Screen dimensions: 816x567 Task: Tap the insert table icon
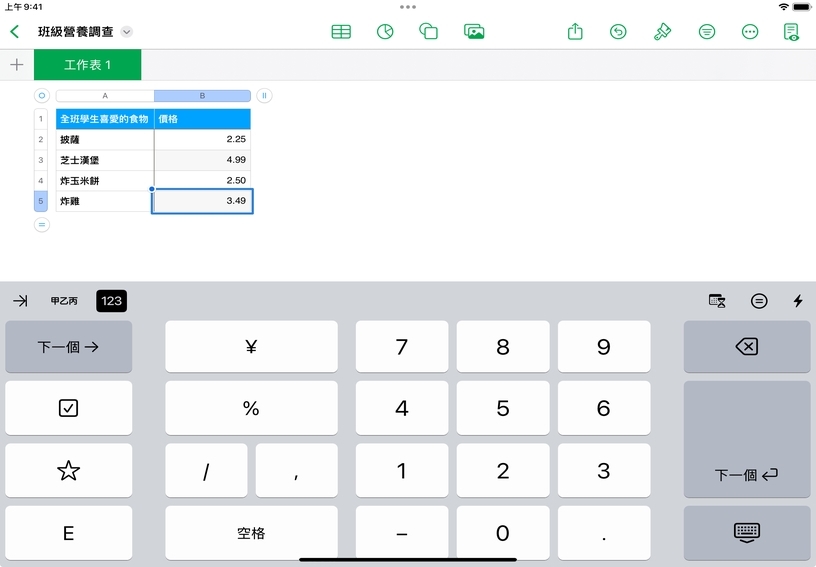click(341, 32)
